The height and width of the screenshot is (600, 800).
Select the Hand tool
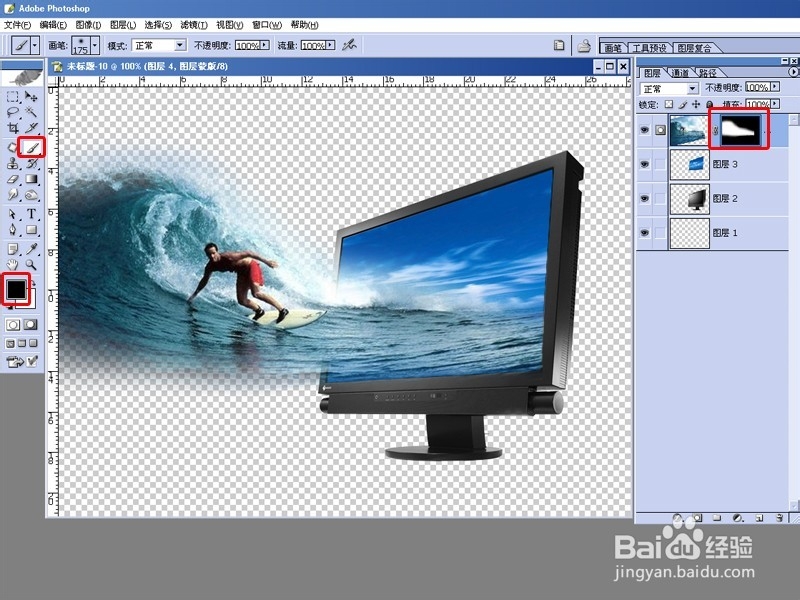coord(12,265)
